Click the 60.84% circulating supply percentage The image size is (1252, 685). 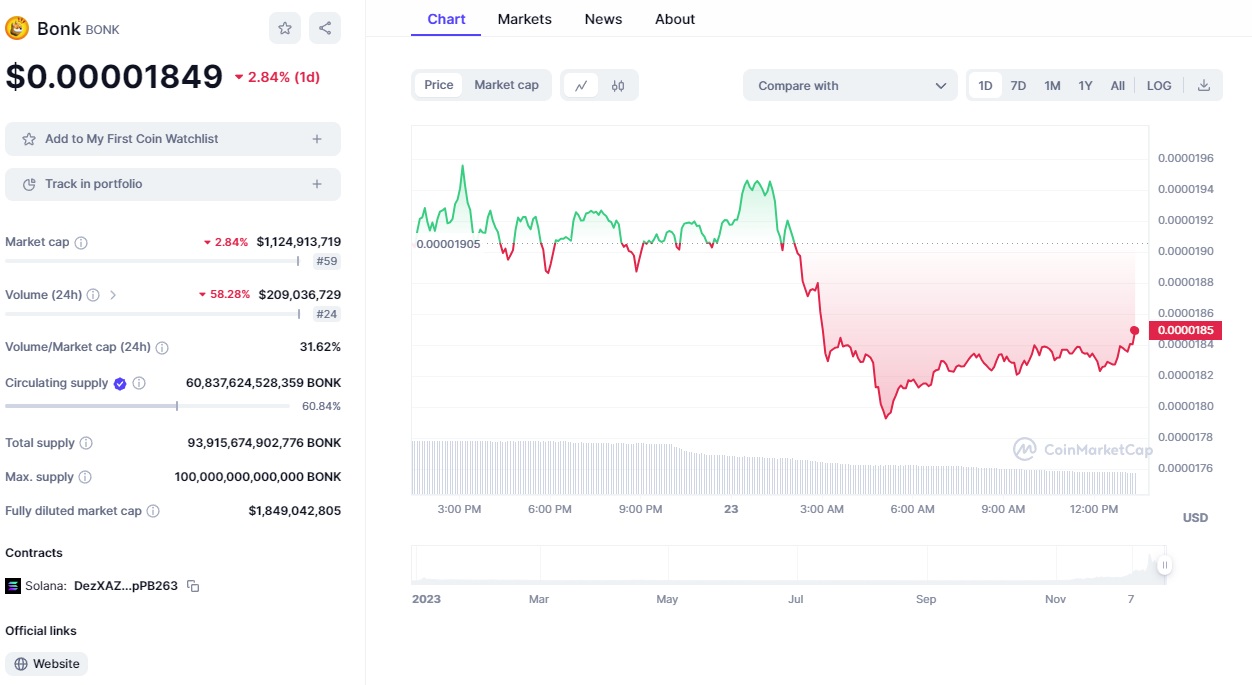(x=322, y=406)
